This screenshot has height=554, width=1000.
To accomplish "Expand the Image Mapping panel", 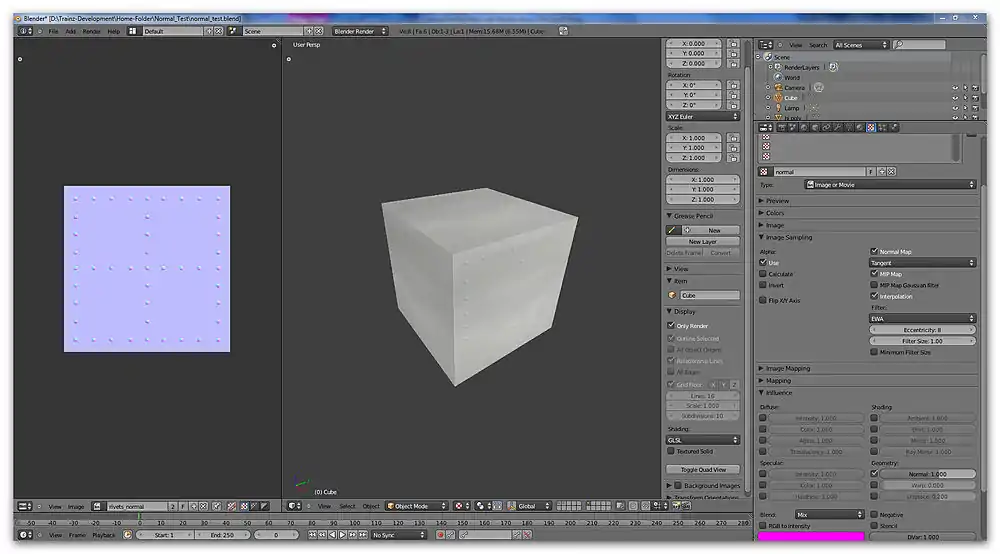I will pyautogui.click(x=788, y=368).
